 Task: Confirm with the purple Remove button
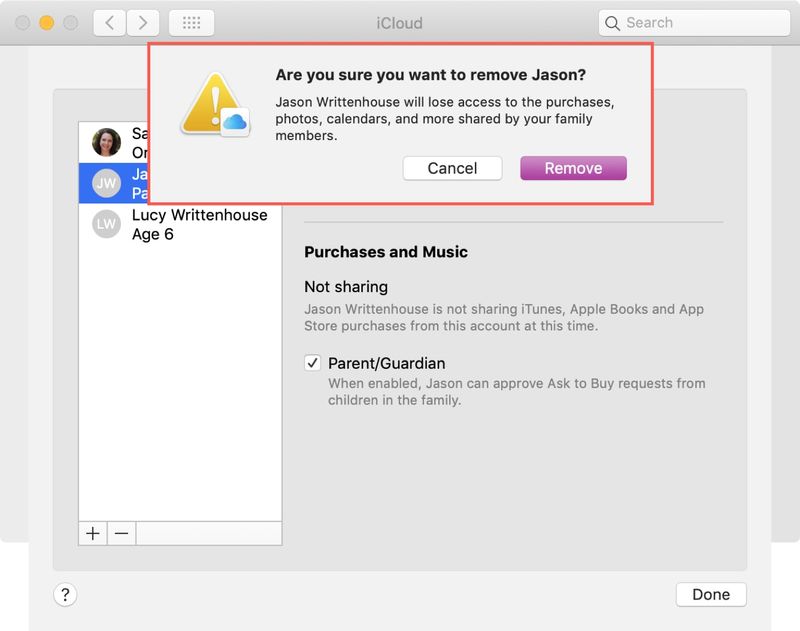573,168
